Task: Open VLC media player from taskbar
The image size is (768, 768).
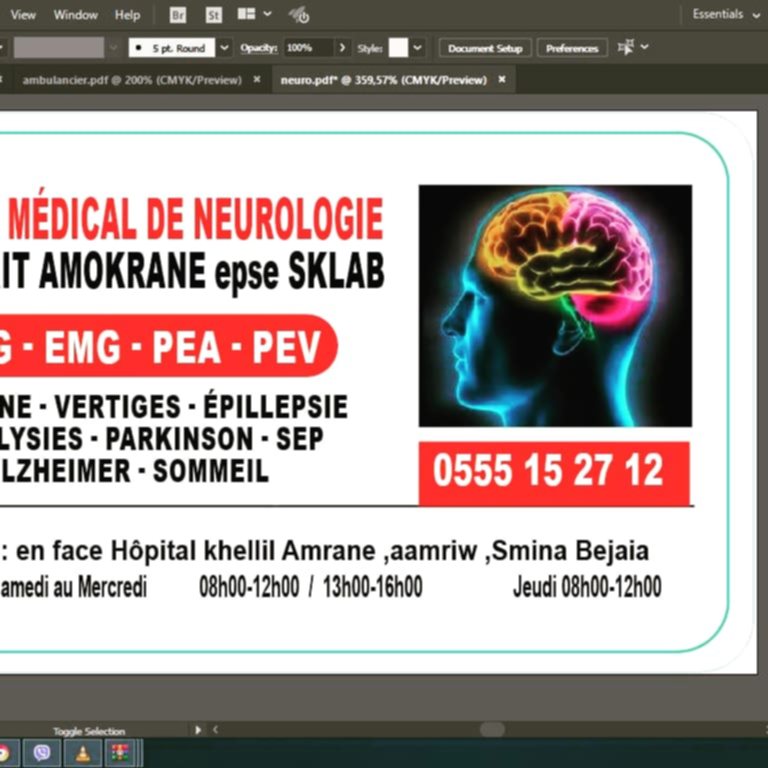Action: pos(84,752)
